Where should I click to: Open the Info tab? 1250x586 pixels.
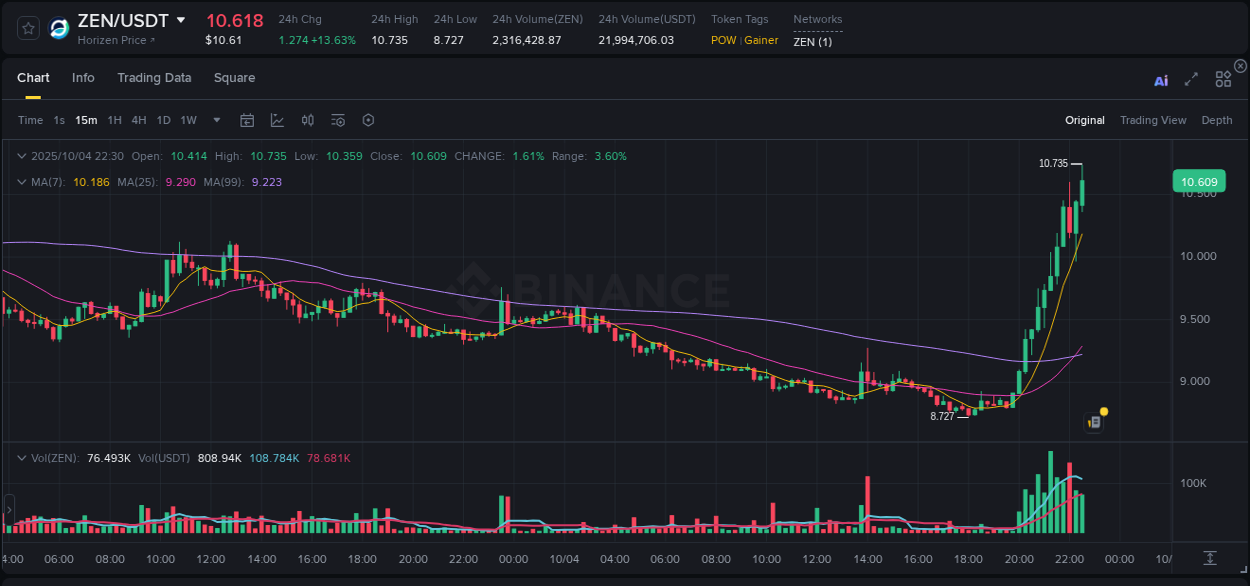(83, 78)
